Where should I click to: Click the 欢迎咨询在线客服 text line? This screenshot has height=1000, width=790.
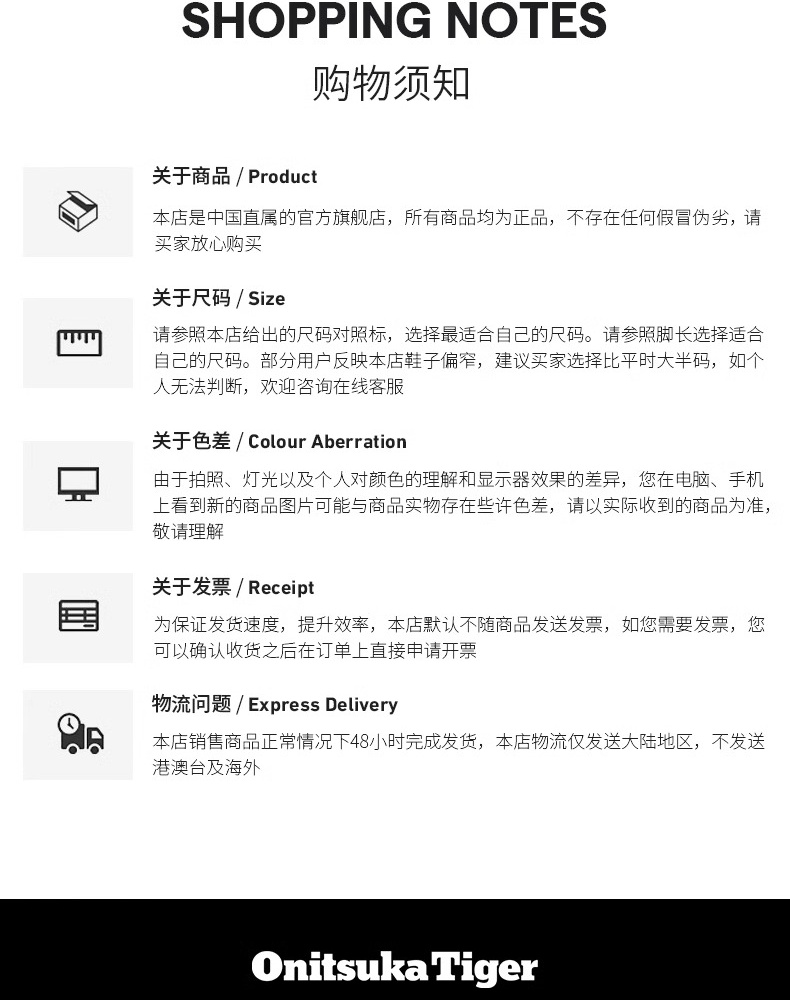click(332, 386)
